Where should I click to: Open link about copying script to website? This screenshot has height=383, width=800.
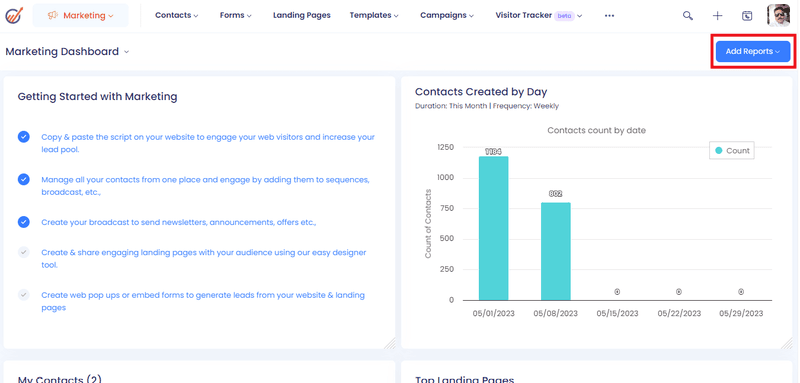click(x=208, y=143)
